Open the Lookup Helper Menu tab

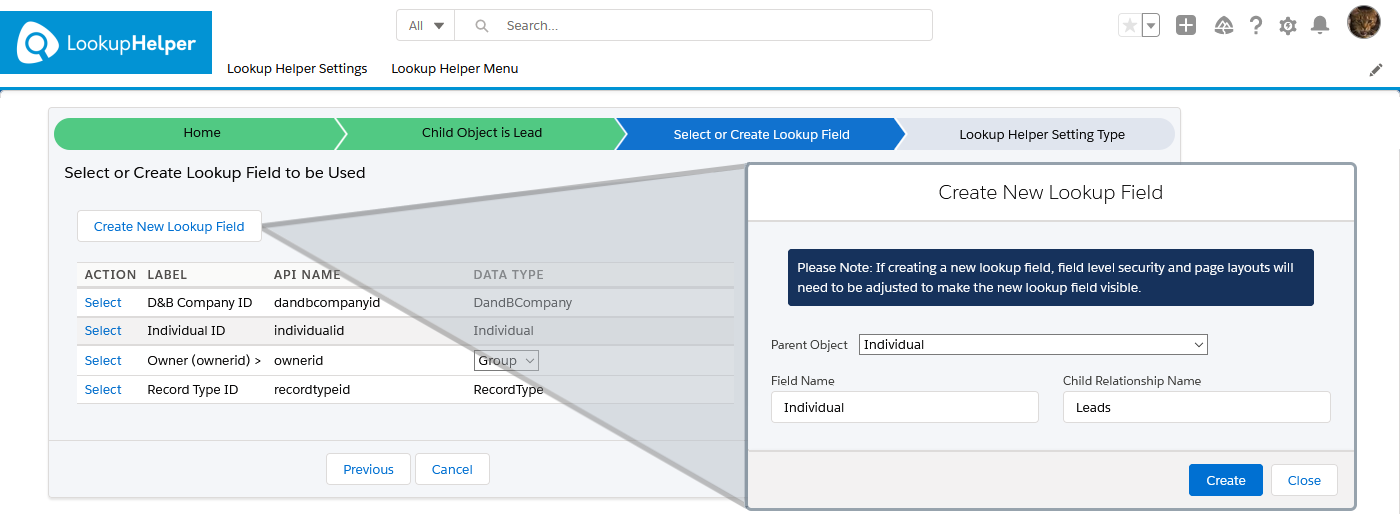coord(455,69)
